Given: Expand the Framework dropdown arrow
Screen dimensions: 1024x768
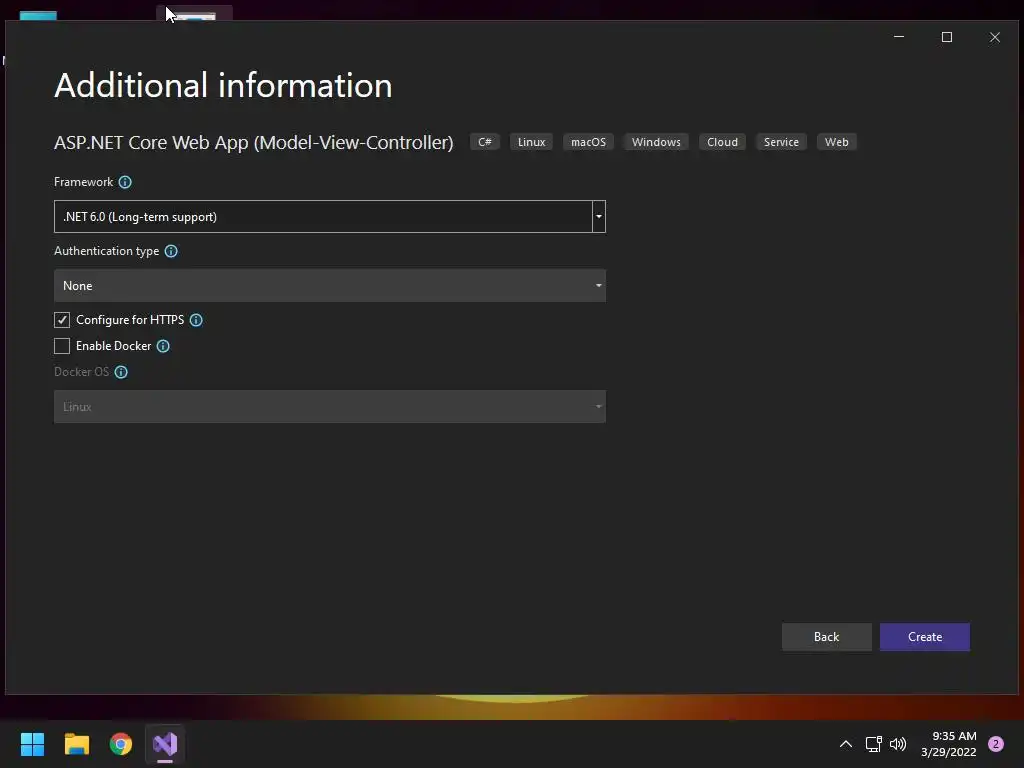Looking at the screenshot, I should [599, 217].
